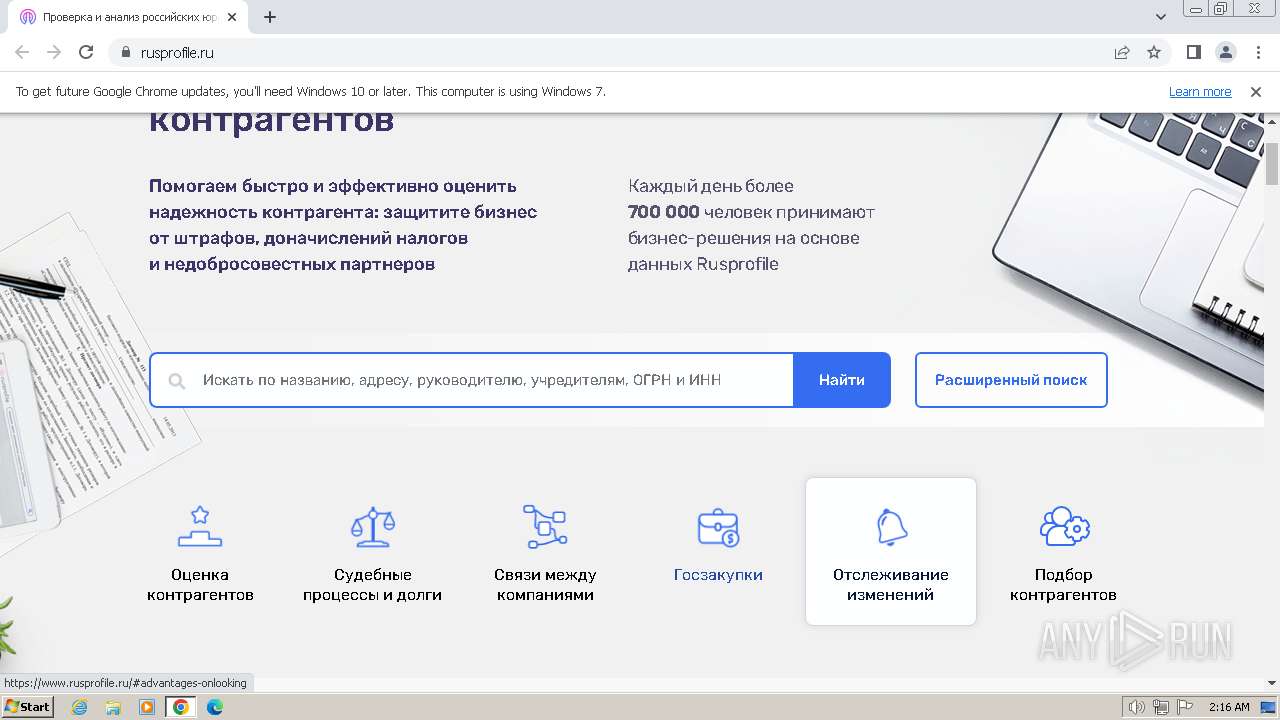Viewport: 1280px width, 720px height.
Task: Open the Госзакупки link text
Action: coord(718,575)
